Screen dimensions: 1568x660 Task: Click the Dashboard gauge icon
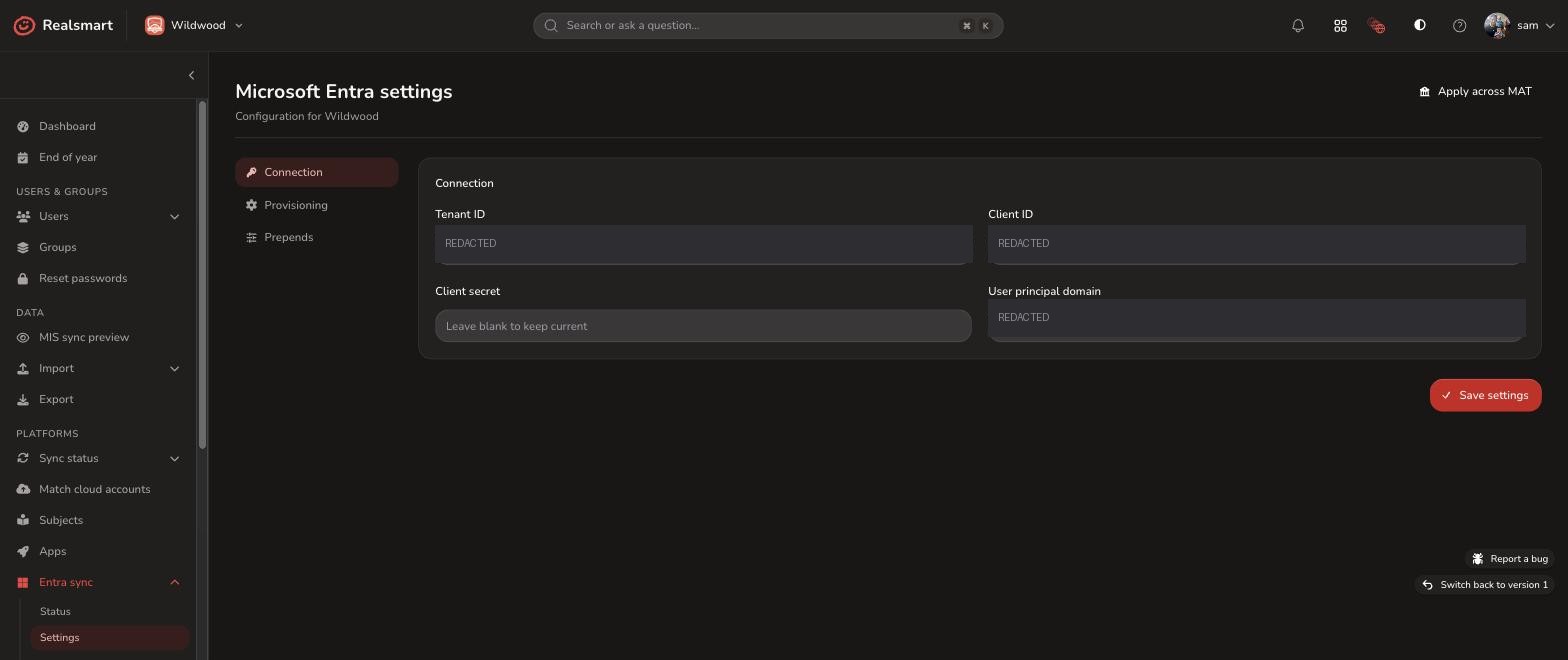pos(23,126)
